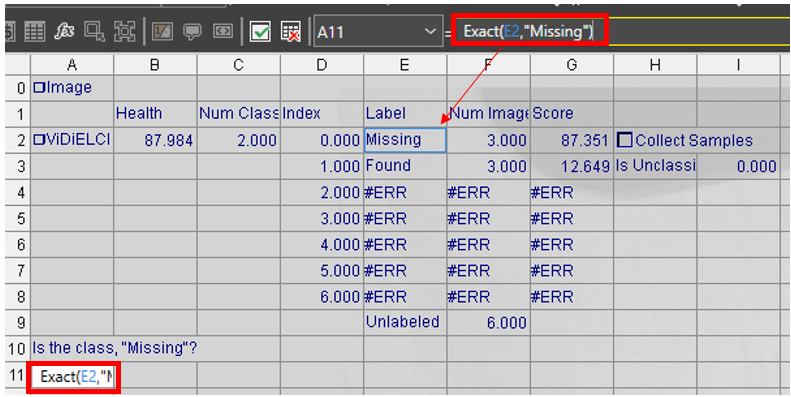Select the index 4.000 cell

[x=322, y=245]
